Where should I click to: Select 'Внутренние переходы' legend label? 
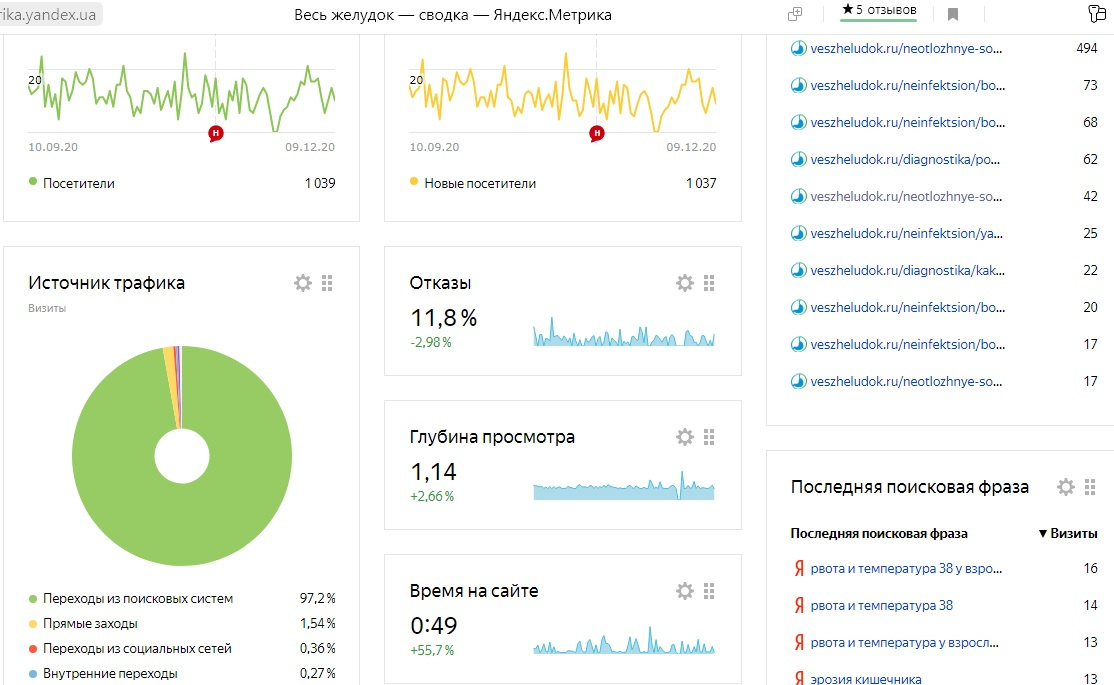click(110, 673)
